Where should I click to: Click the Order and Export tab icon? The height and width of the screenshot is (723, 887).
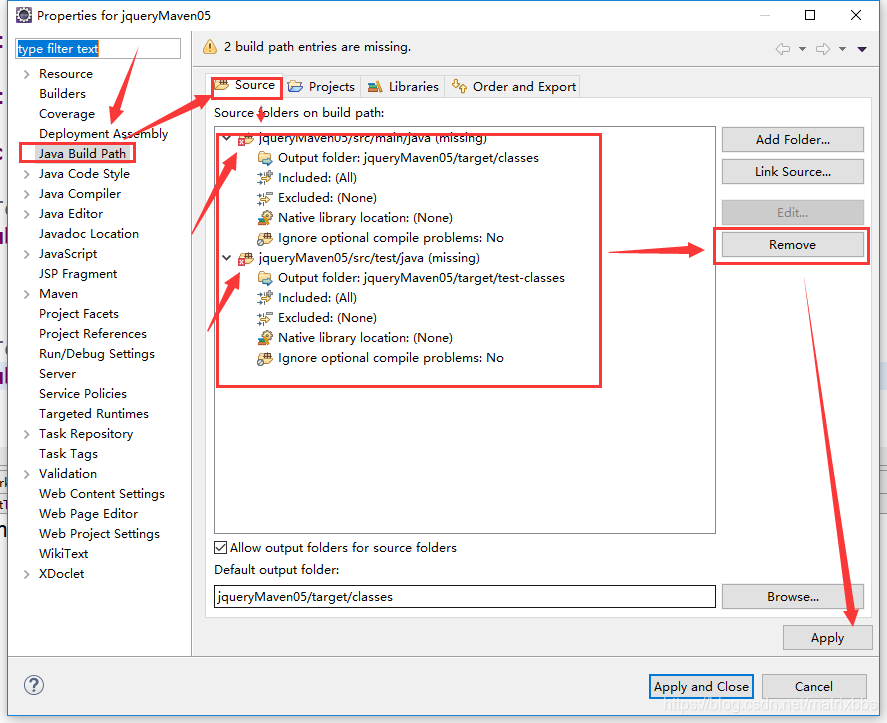coord(459,86)
